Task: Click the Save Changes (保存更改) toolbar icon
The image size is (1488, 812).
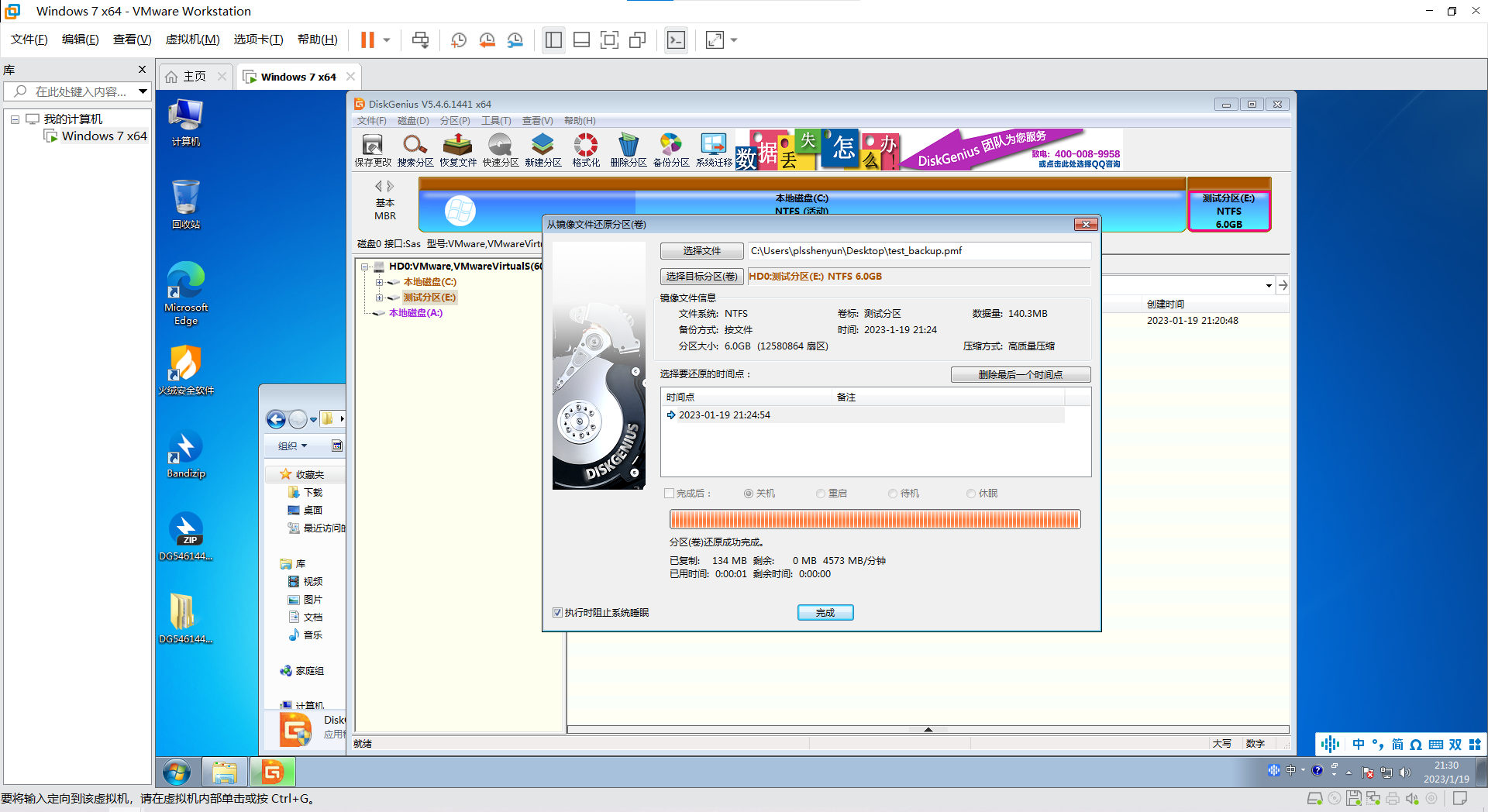Action: (373, 150)
